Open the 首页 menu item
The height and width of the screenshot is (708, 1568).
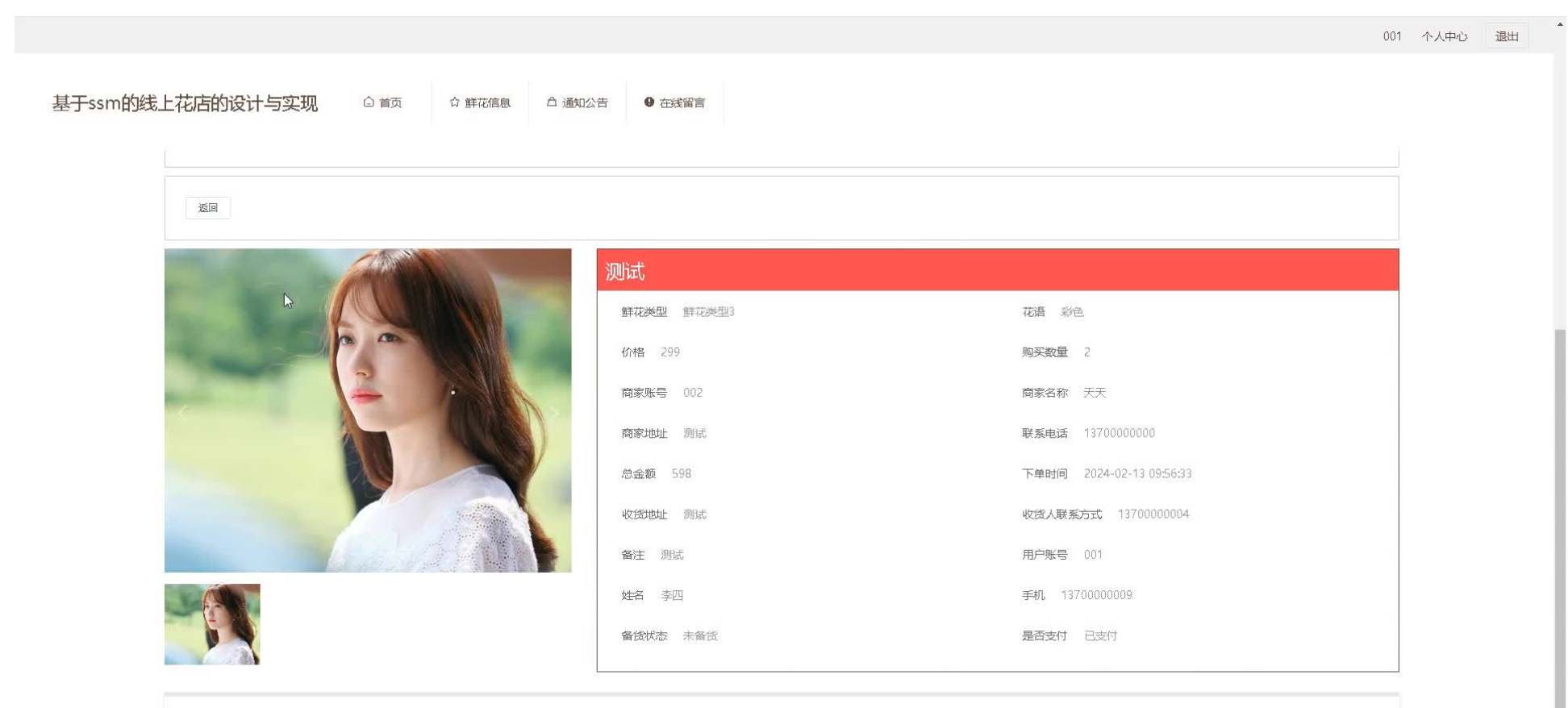[x=382, y=102]
